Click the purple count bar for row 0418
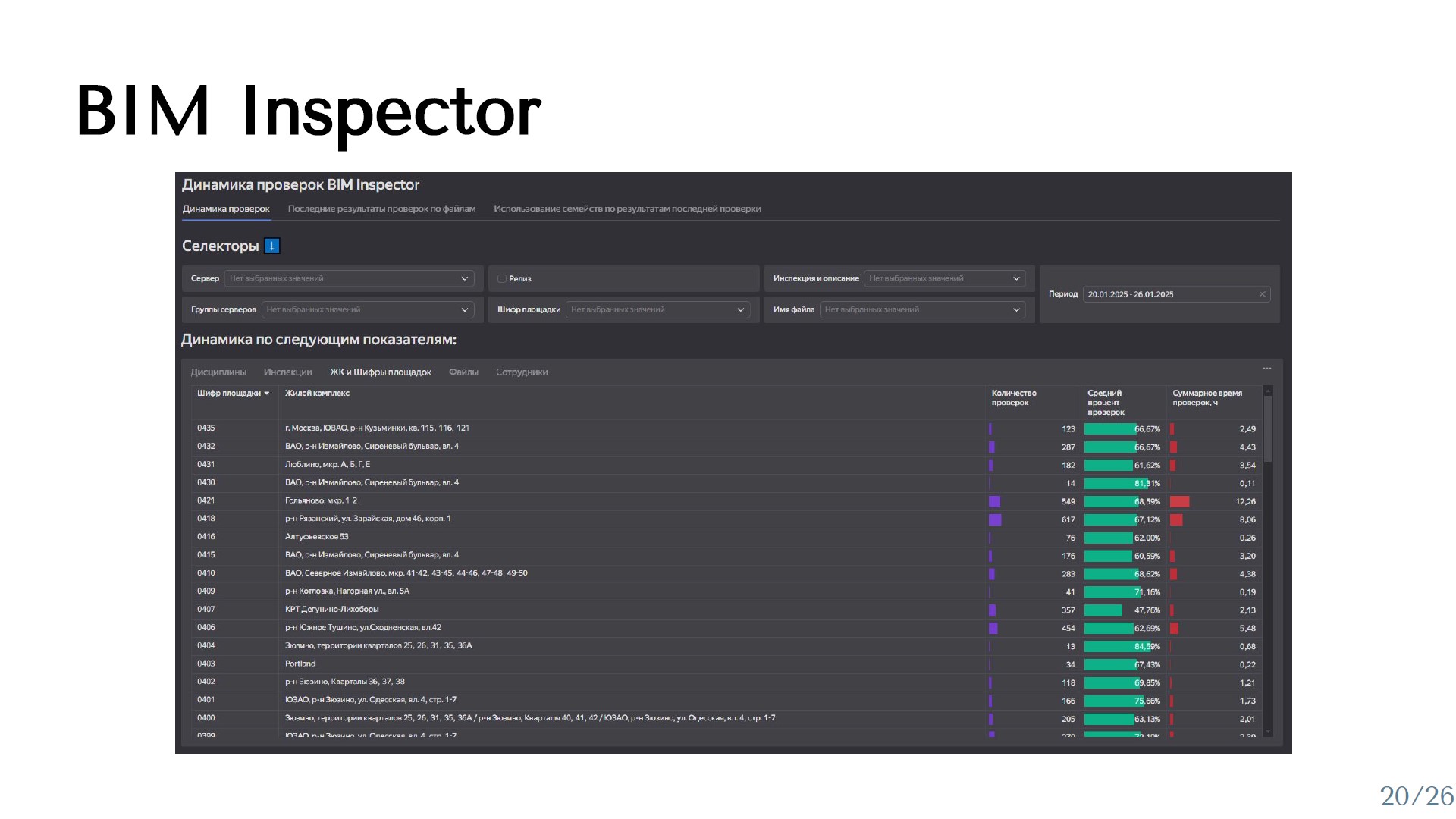 [995, 520]
